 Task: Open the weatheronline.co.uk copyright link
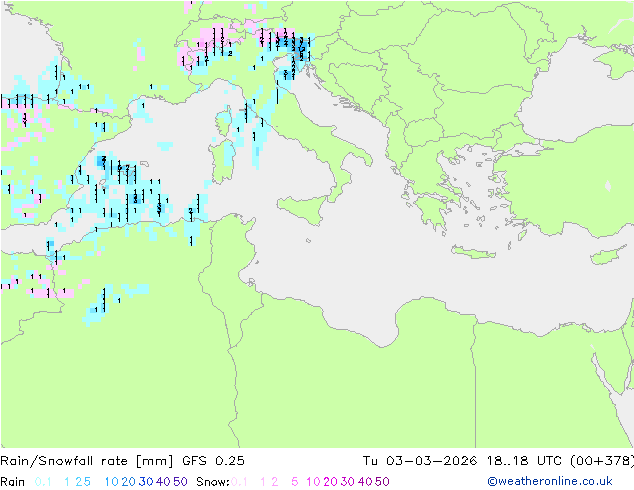550,482
